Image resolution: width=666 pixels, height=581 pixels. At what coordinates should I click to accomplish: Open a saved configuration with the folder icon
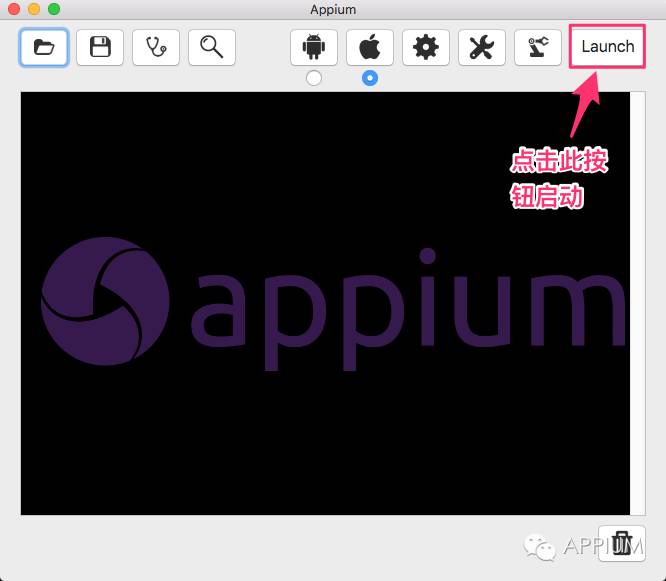click(x=44, y=47)
